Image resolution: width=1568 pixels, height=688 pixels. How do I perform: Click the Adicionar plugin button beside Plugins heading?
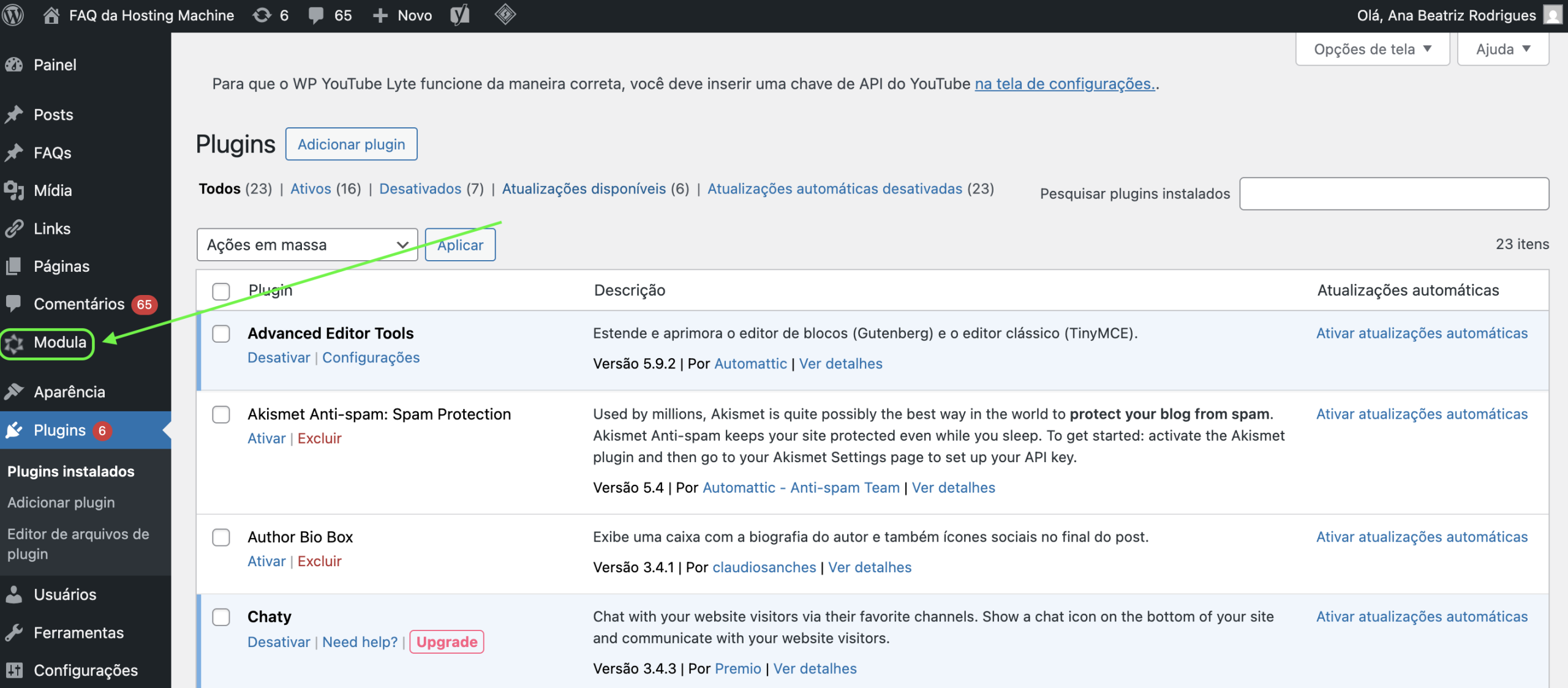[352, 144]
